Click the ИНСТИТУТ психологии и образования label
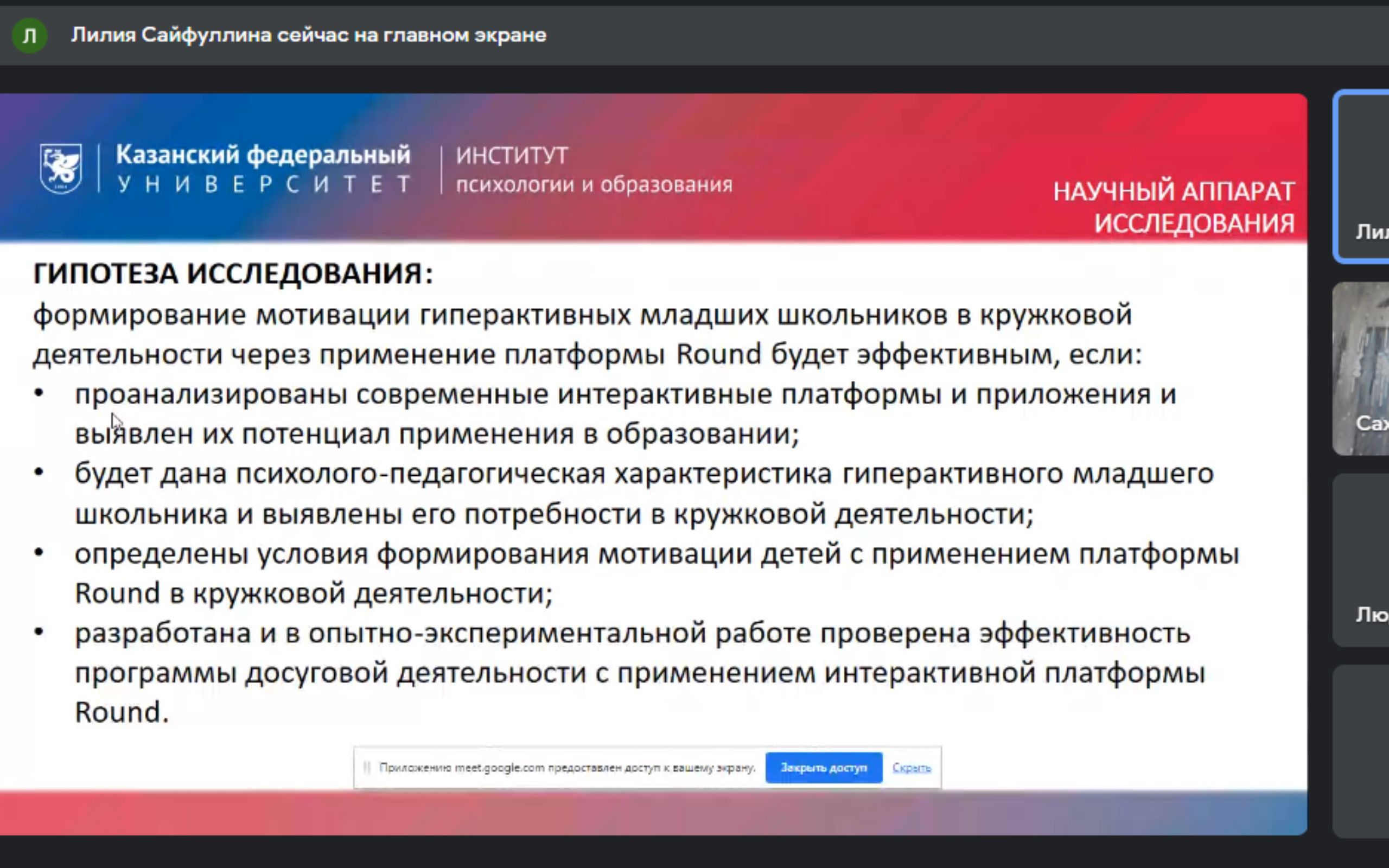 point(594,170)
